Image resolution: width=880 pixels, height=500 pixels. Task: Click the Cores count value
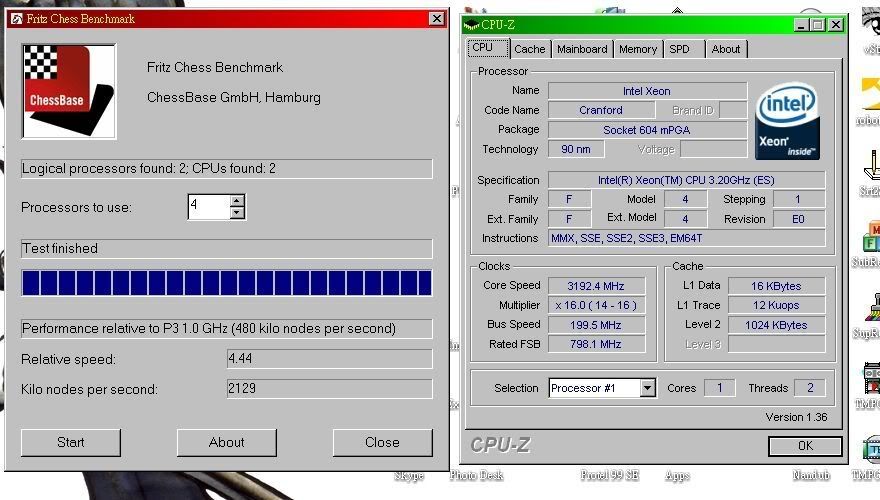point(719,388)
